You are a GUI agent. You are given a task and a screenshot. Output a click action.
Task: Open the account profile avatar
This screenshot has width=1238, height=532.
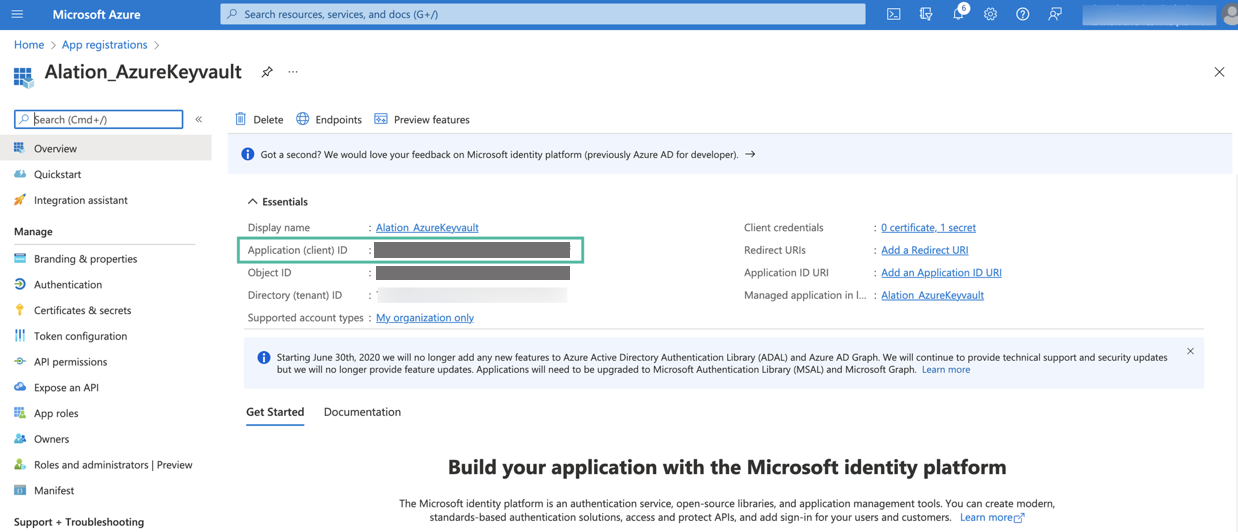[1230, 14]
